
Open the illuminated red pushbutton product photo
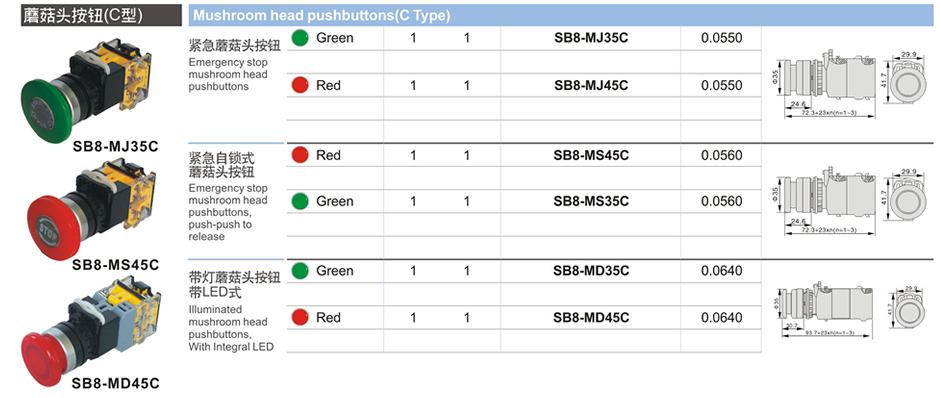[92, 328]
